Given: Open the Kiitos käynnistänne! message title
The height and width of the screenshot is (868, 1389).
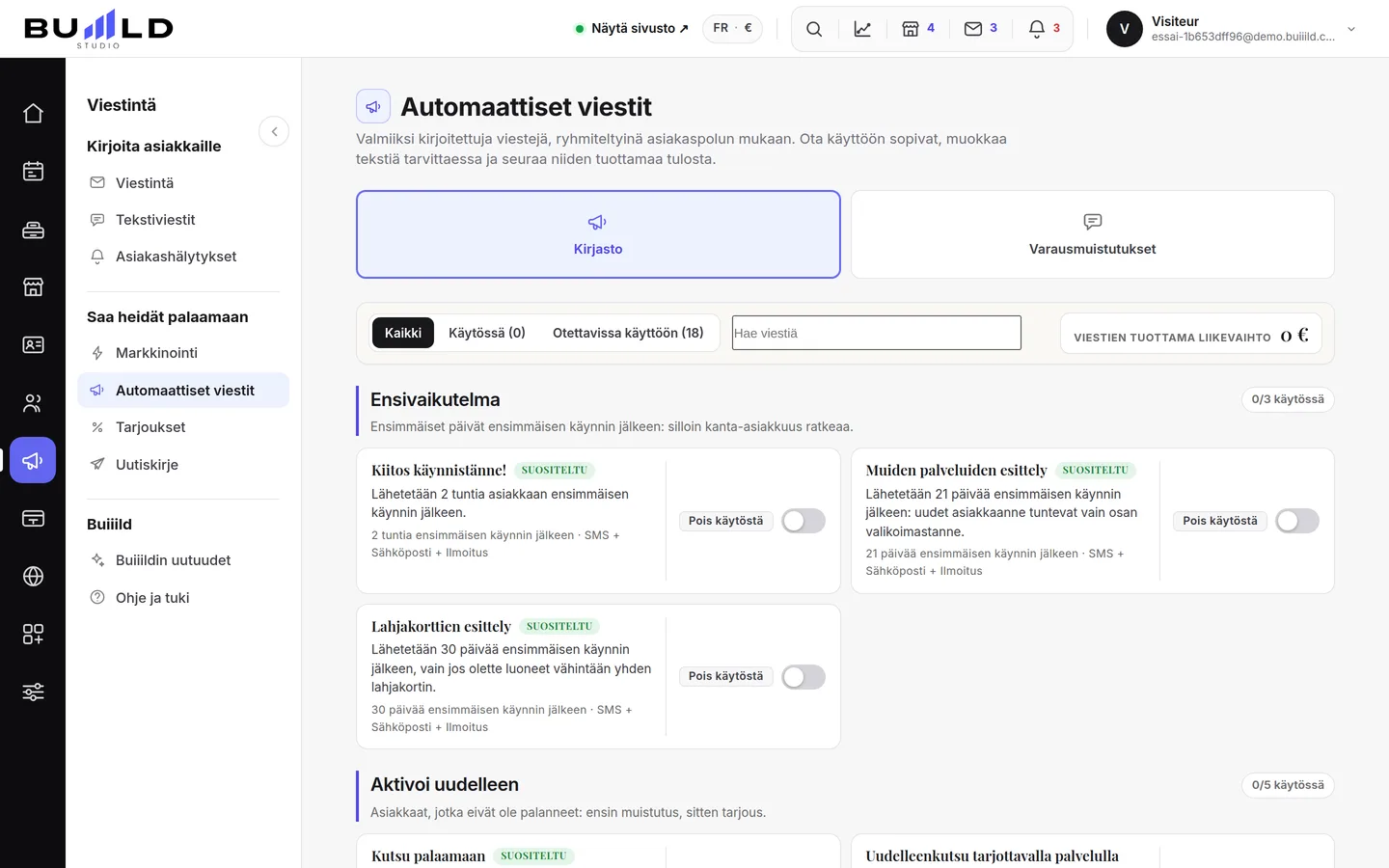Looking at the screenshot, I should [x=439, y=471].
